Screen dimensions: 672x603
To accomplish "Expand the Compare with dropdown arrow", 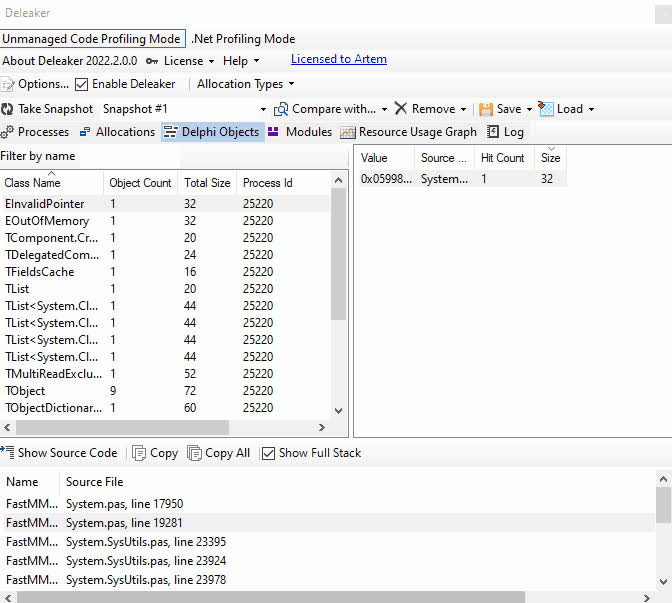I will [384, 110].
